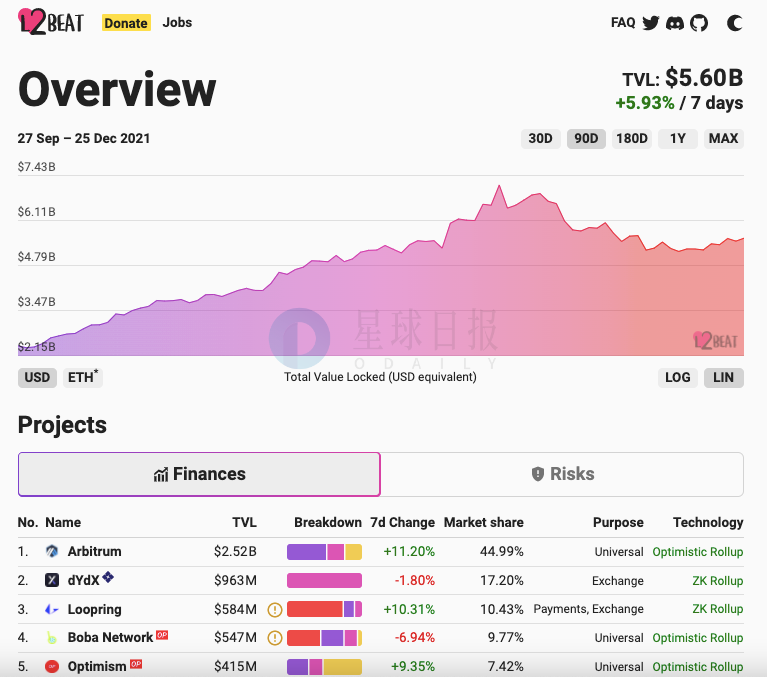
Task: Click Loopring token breakdown bar
Action: point(324,609)
